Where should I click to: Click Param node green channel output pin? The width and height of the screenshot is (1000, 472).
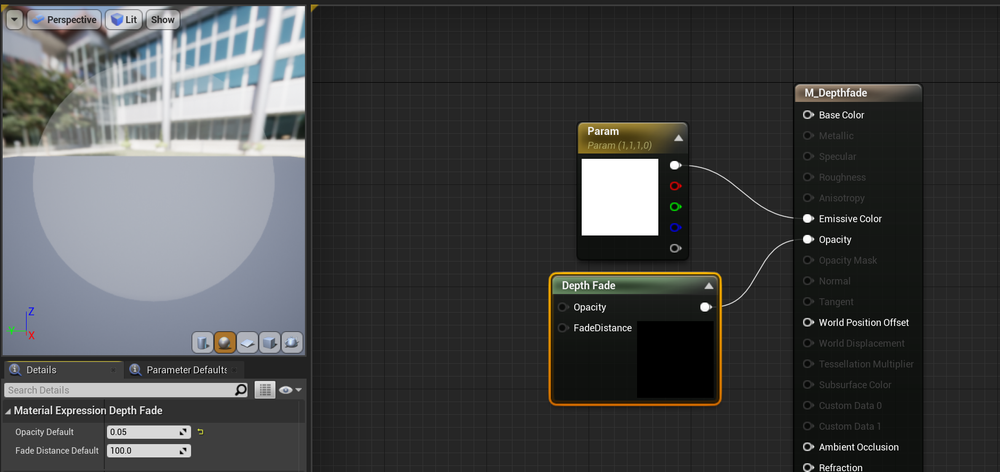675,207
